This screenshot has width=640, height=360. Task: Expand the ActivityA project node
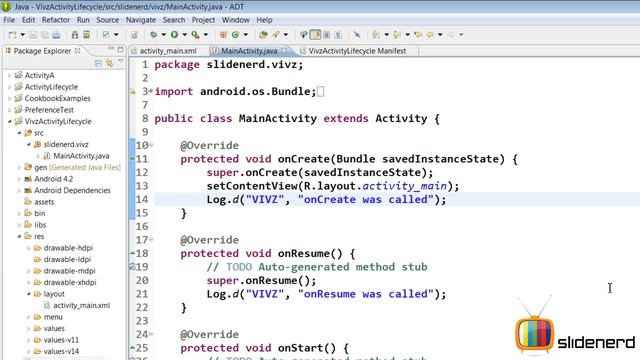click(x=10, y=76)
